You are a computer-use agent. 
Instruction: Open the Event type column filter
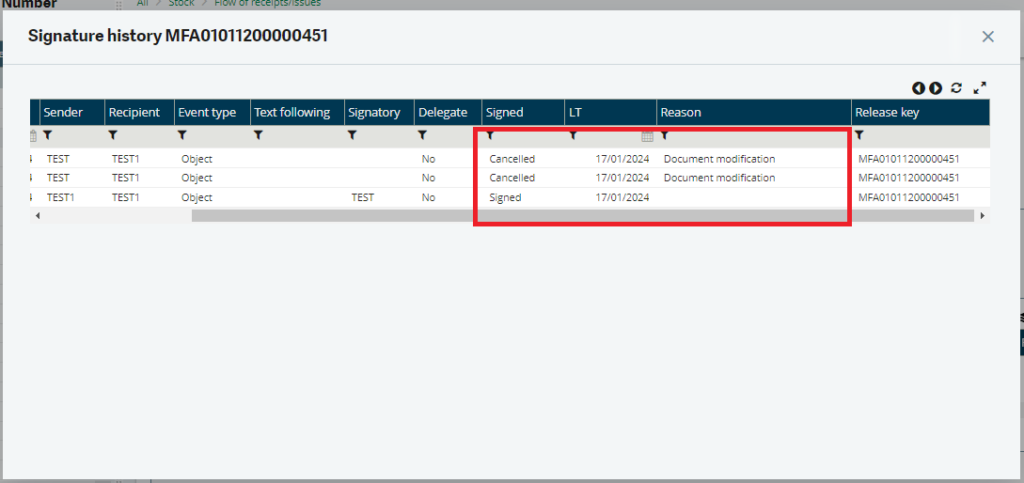183,135
